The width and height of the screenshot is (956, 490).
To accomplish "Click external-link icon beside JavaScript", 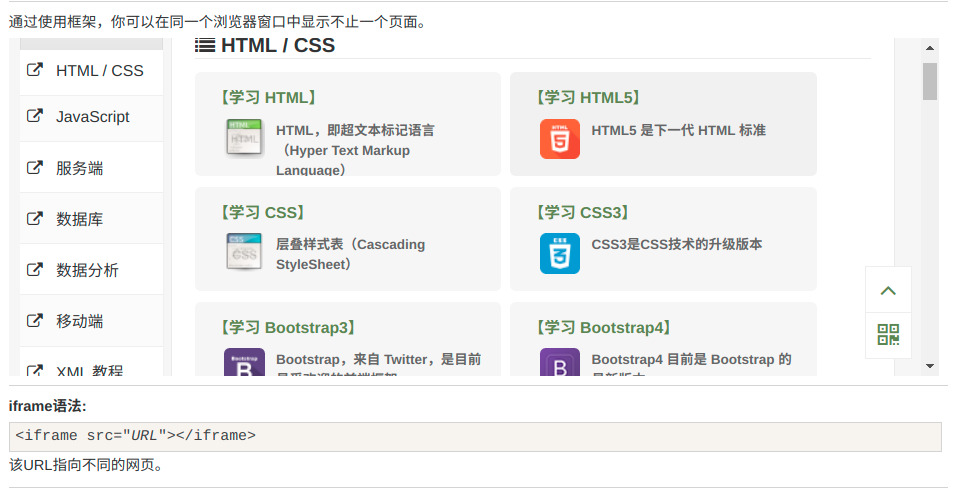I will tap(35, 115).
